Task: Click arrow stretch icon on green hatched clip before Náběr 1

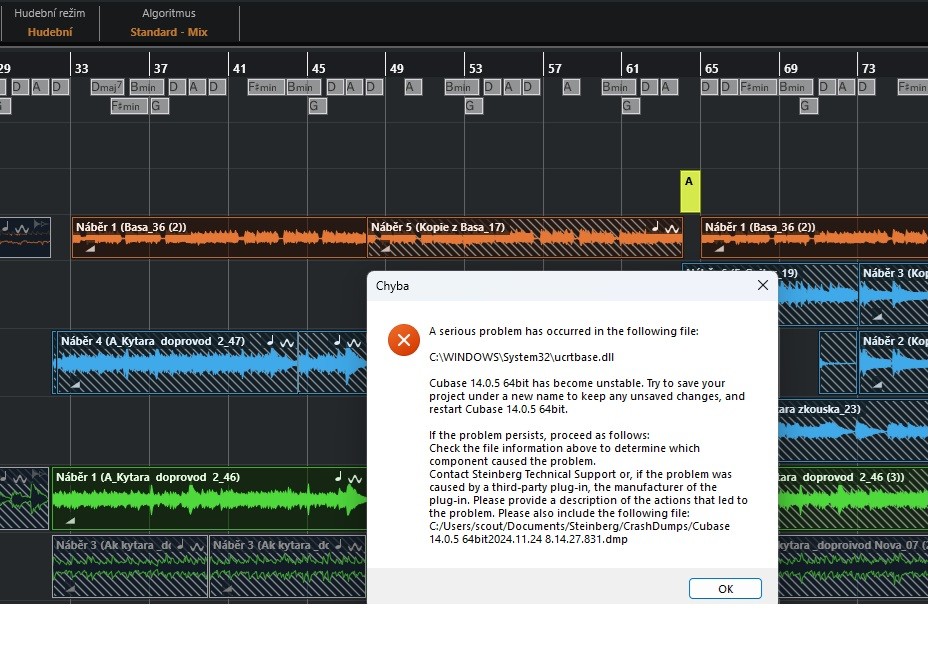Action: (40, 476)
